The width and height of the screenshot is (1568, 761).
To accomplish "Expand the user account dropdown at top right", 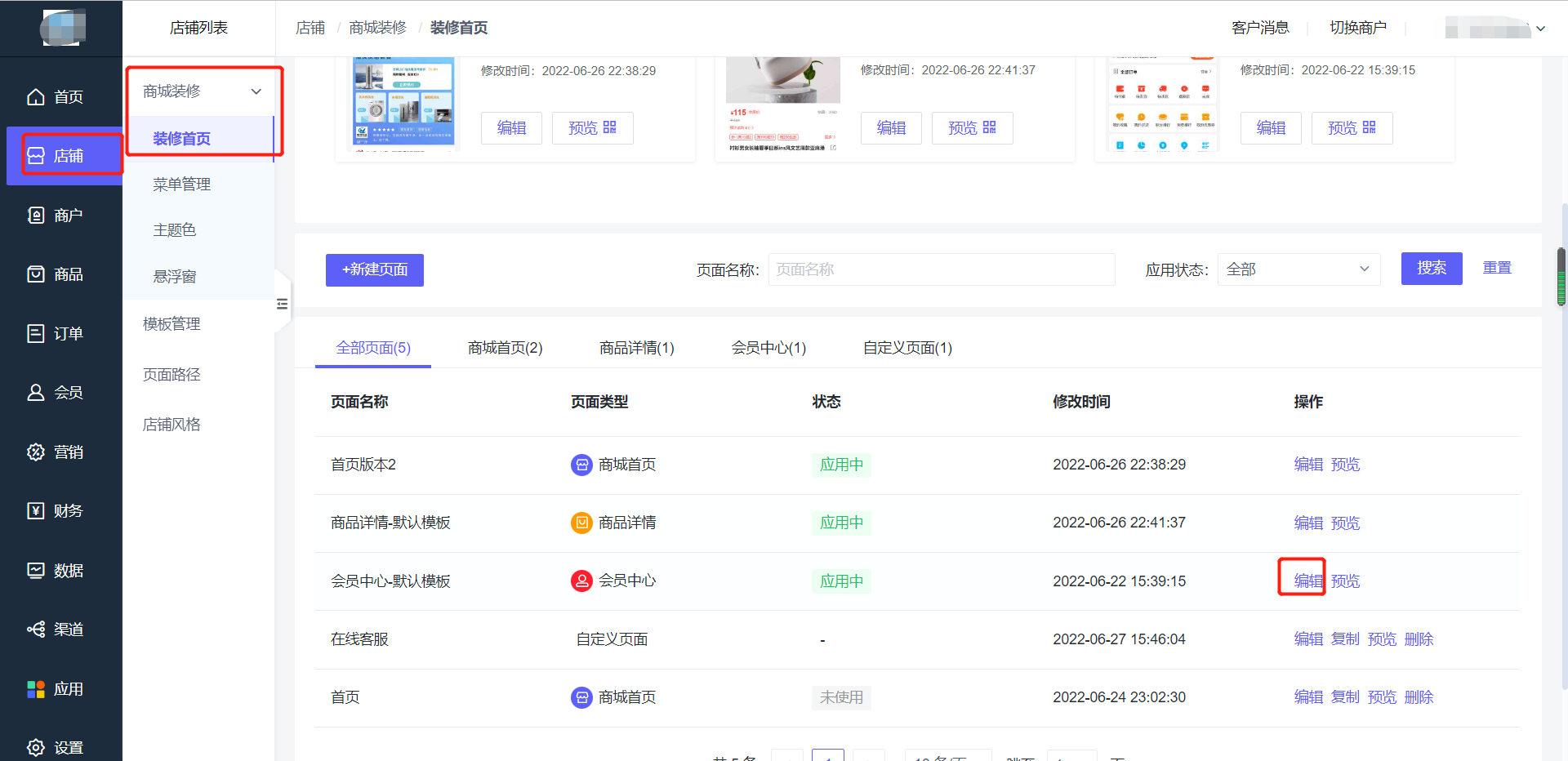I will click(x=1540, y=29).
